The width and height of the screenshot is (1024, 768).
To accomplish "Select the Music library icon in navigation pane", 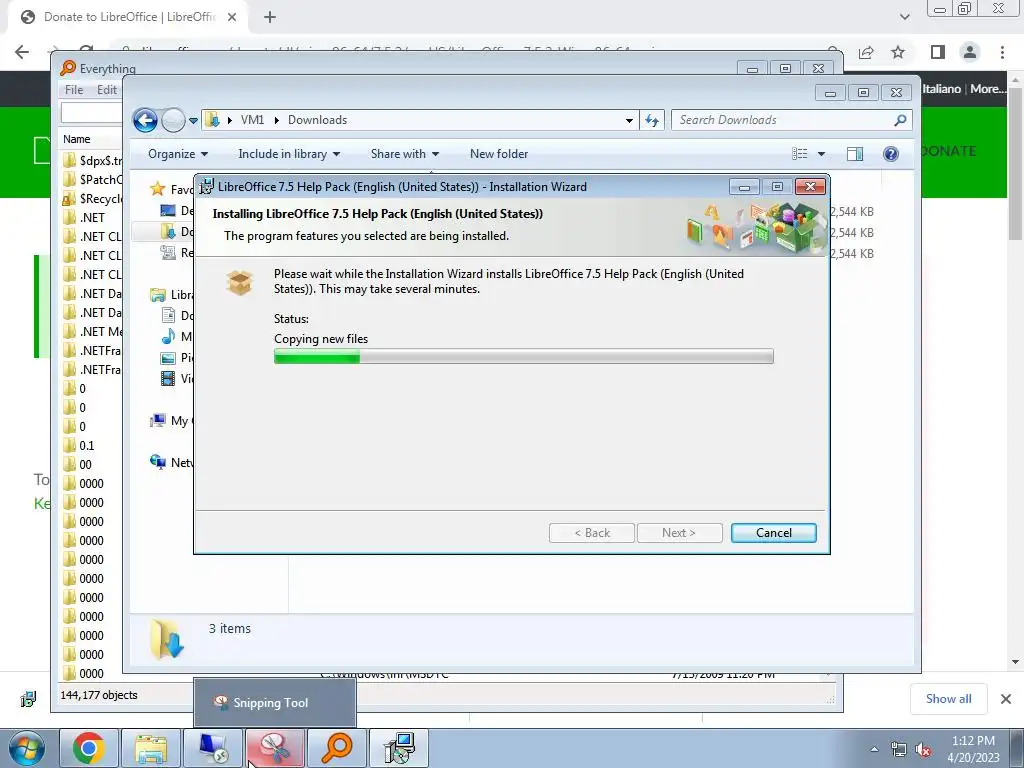I will point(168,336).
